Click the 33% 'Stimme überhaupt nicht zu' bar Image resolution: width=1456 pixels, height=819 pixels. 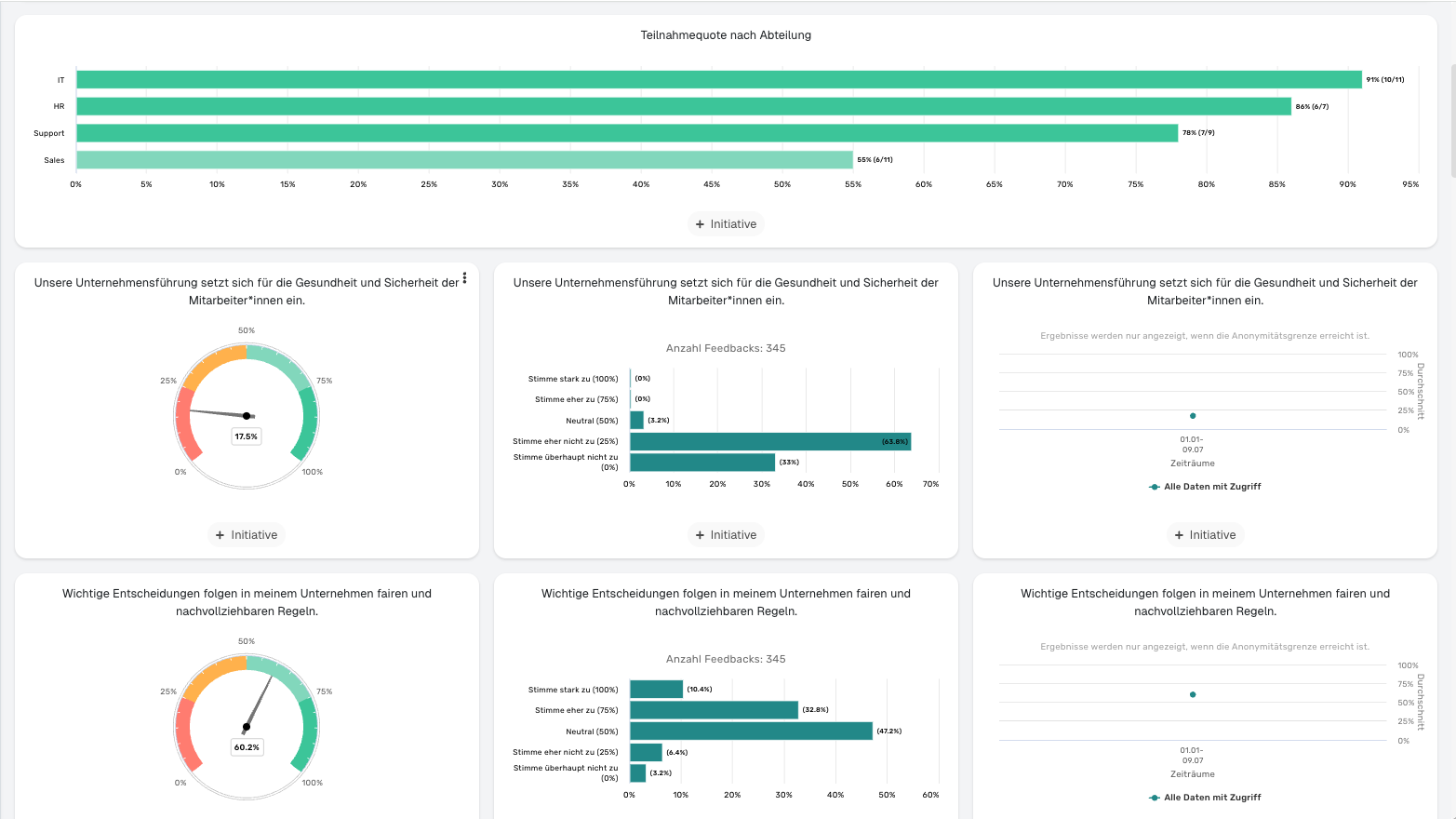click(x=701, y=463)
